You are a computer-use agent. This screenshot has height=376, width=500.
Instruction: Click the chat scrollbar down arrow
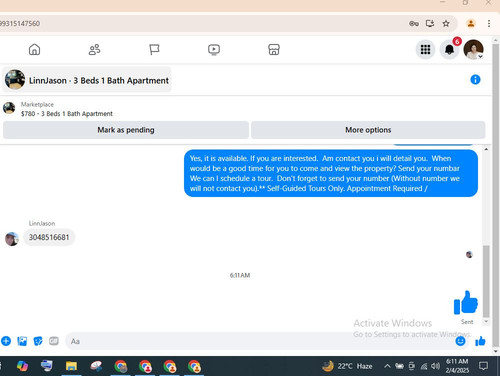[486, 322]
